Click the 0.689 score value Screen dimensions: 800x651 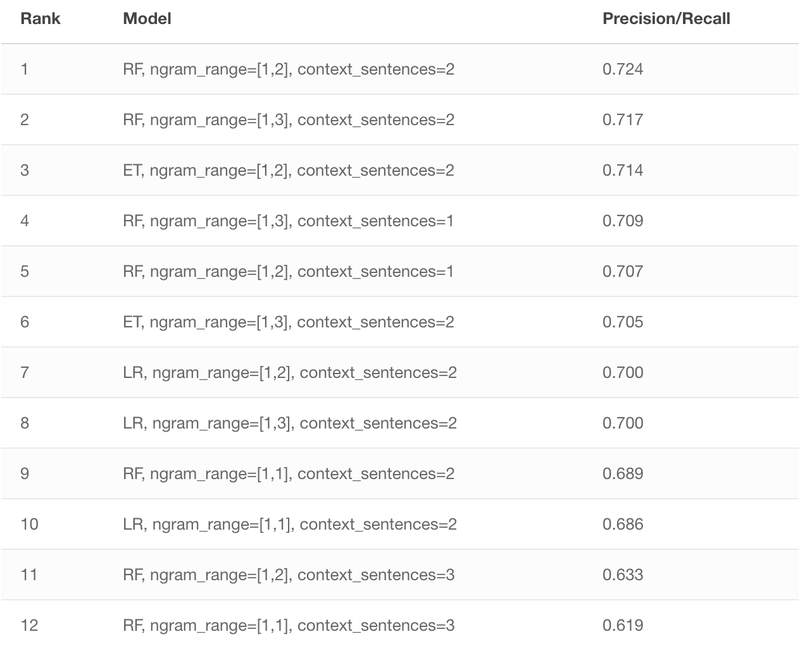coord(622,473)
